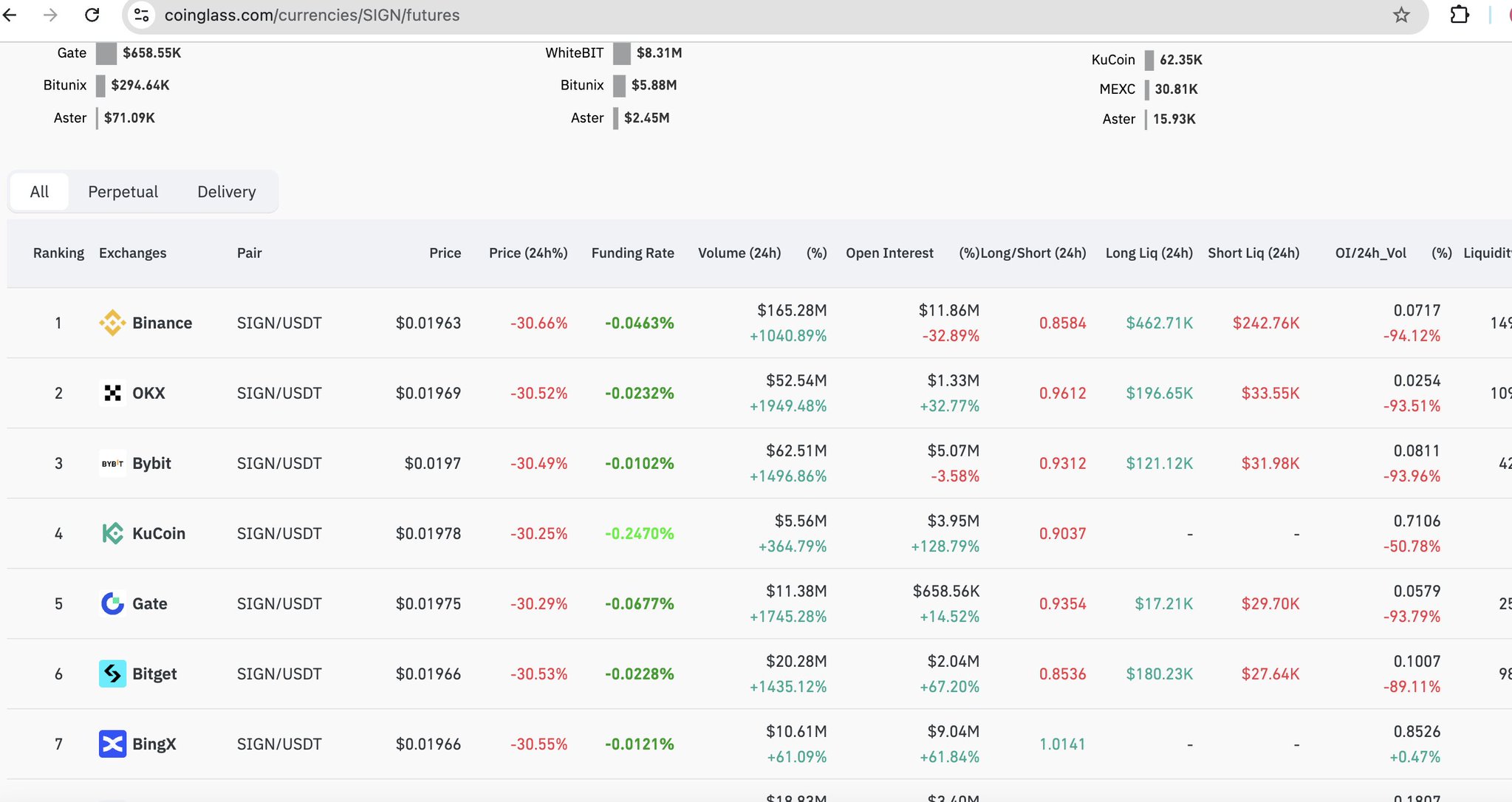The image size is (1512, 802).
Task: Click the OKX exchange logo icon
Action: 112,393
